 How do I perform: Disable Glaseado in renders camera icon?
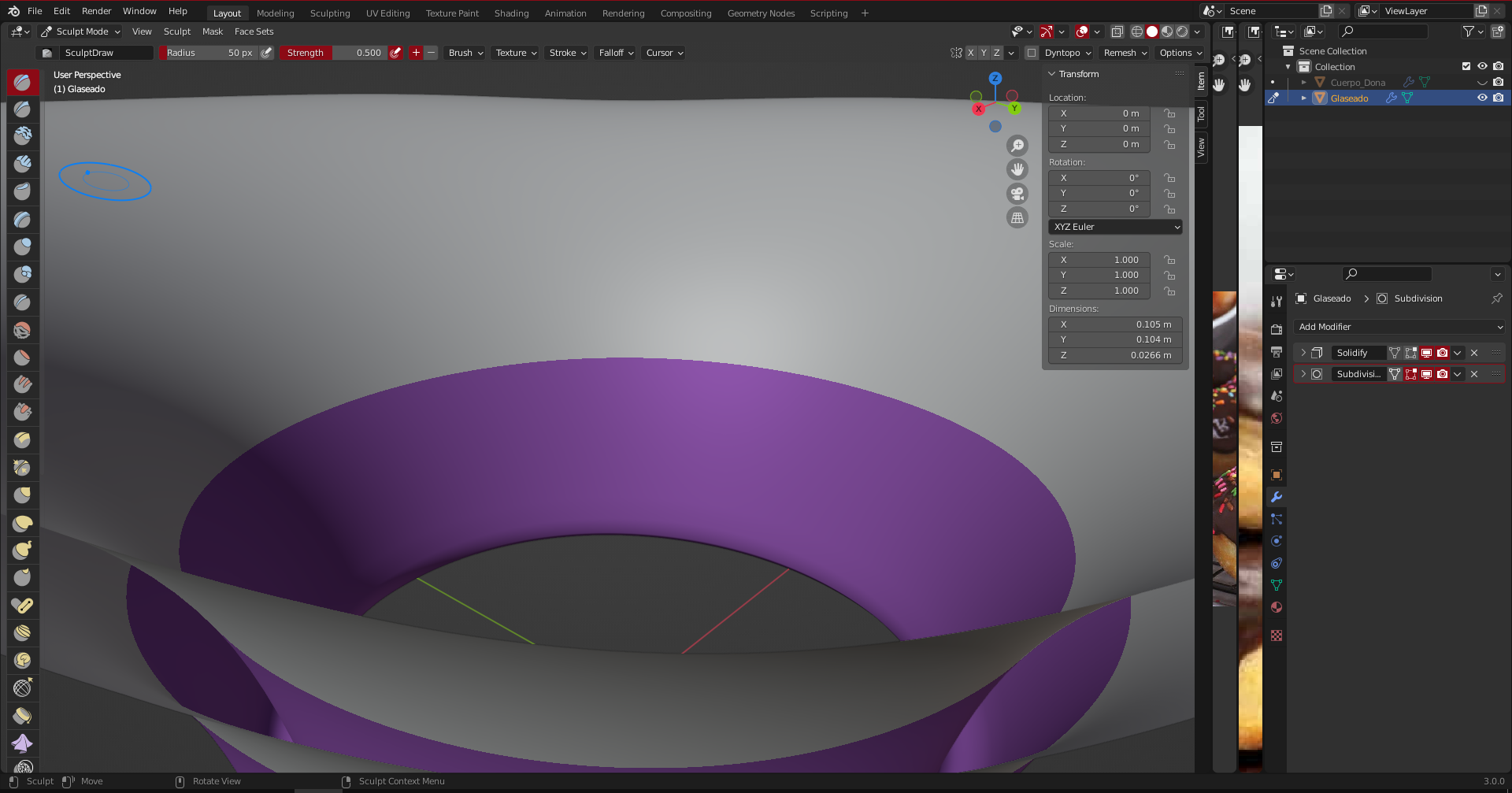pyautogui.click(x=1498, y=98)
